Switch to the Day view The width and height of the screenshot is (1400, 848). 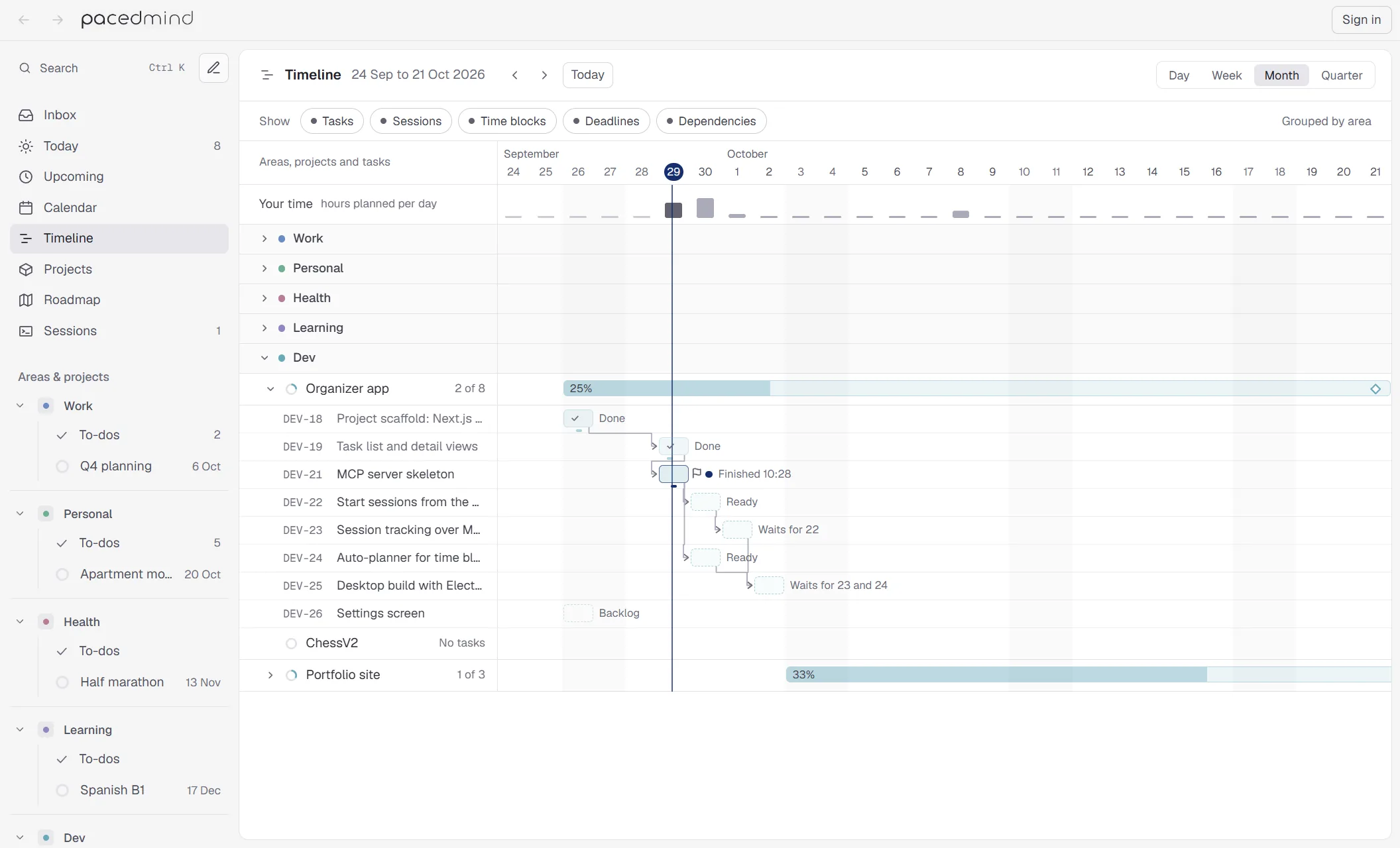coord(1179,76)
